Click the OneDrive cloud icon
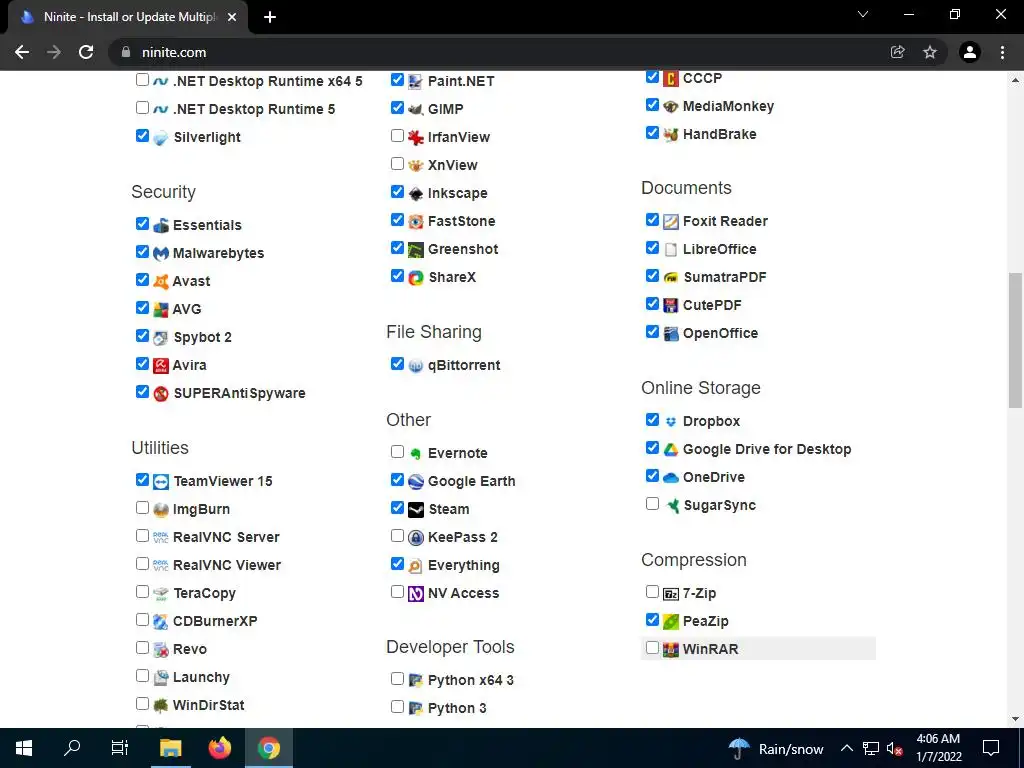The image size is (1024, 768). [671, 477]
